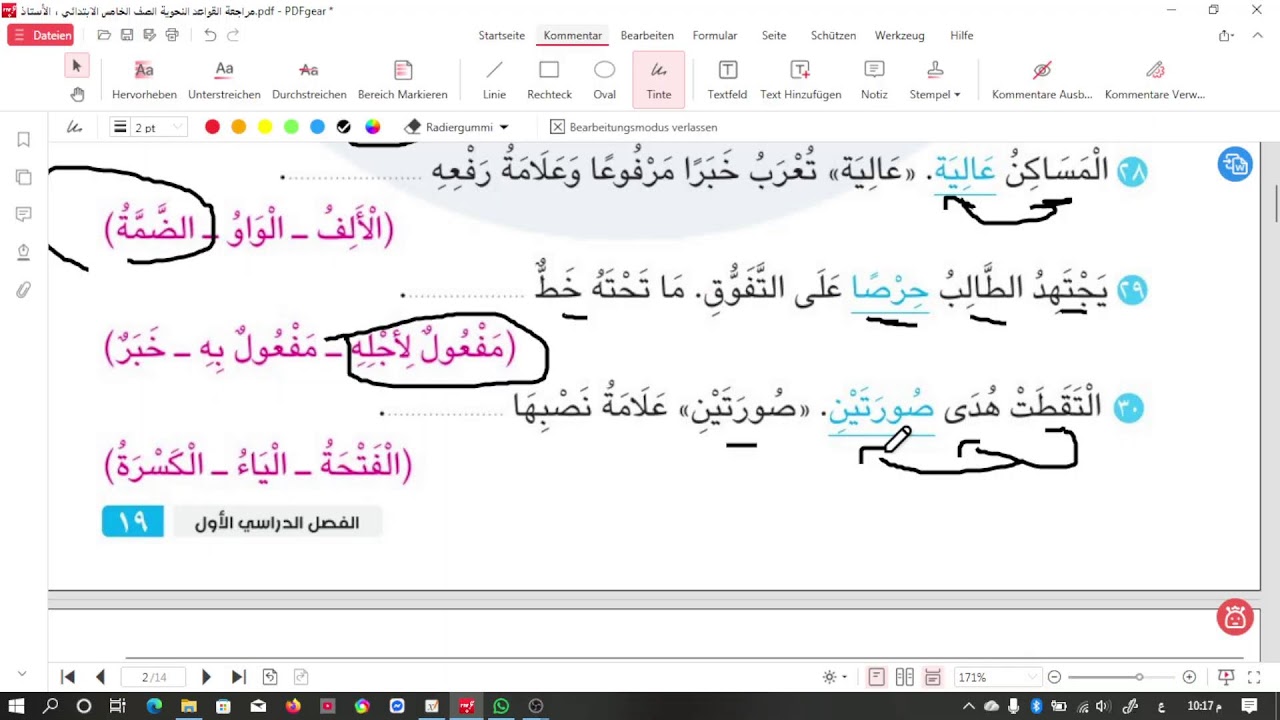Click the page number field 2/14
The image size is (1280, 720).
[154, 677]
